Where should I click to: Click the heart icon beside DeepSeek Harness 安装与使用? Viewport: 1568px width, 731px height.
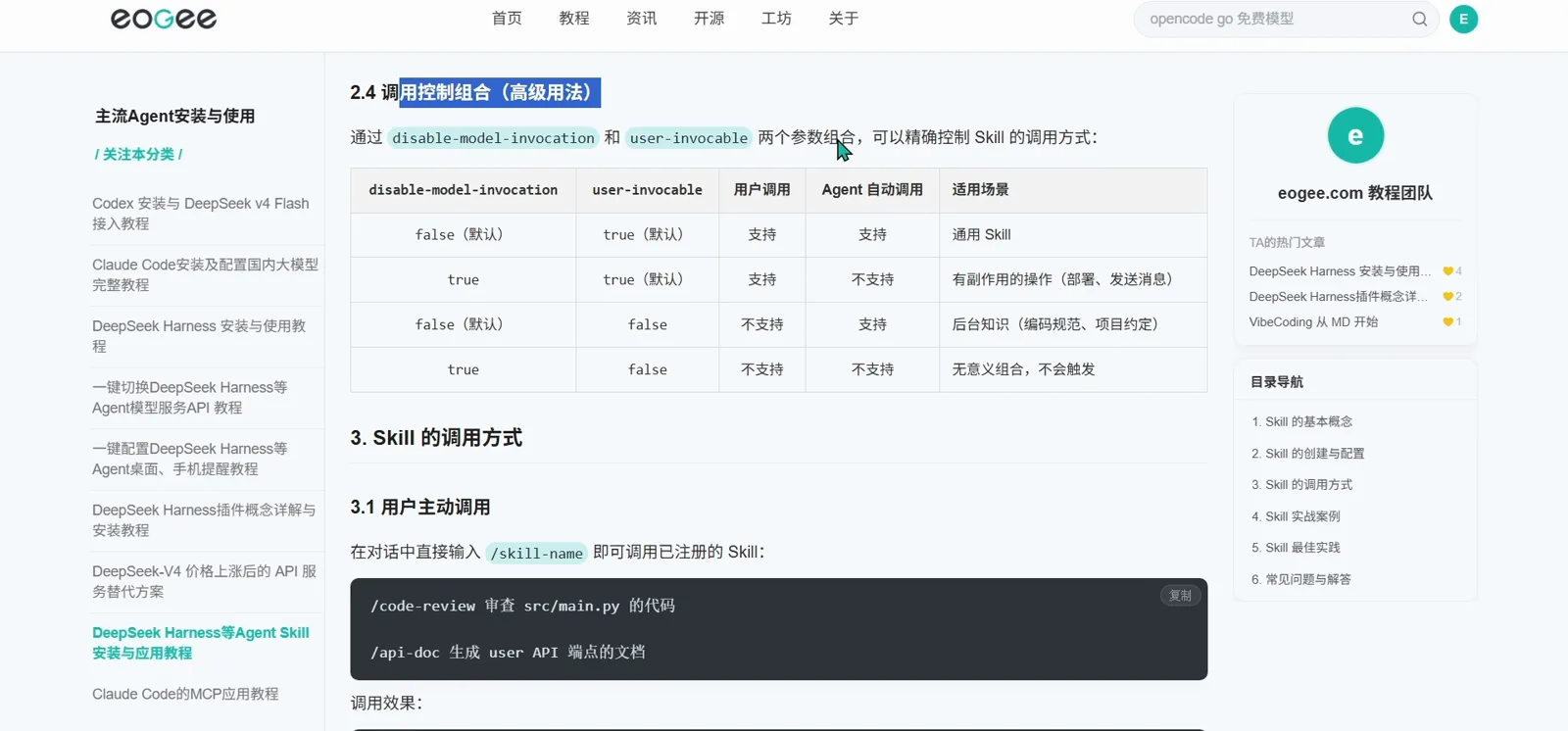click(x=1447, y=271)
